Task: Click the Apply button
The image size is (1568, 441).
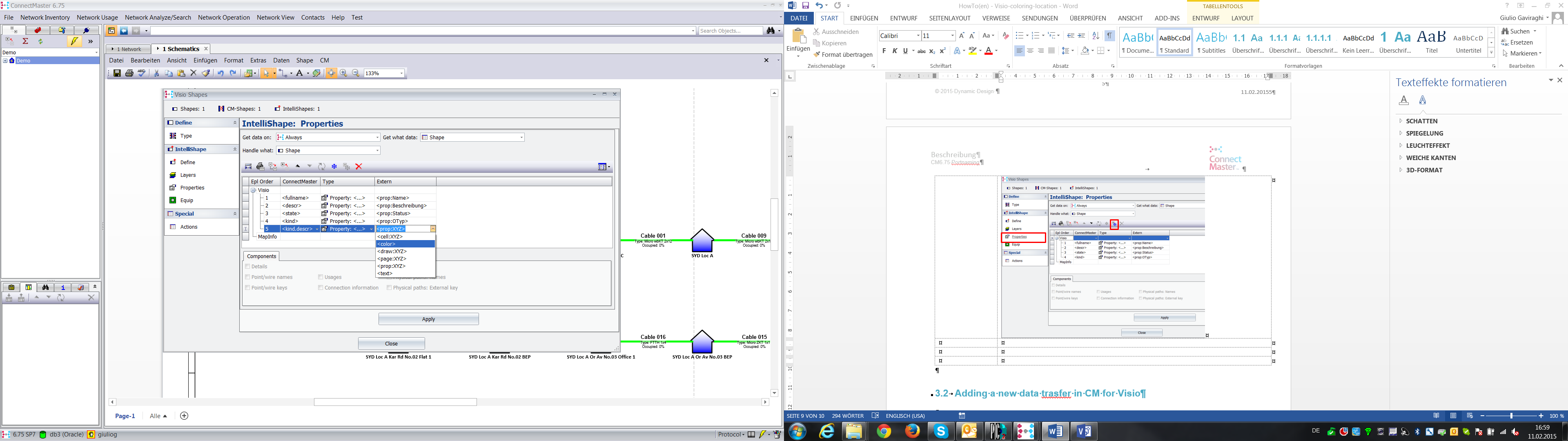Action: point(428,319)
